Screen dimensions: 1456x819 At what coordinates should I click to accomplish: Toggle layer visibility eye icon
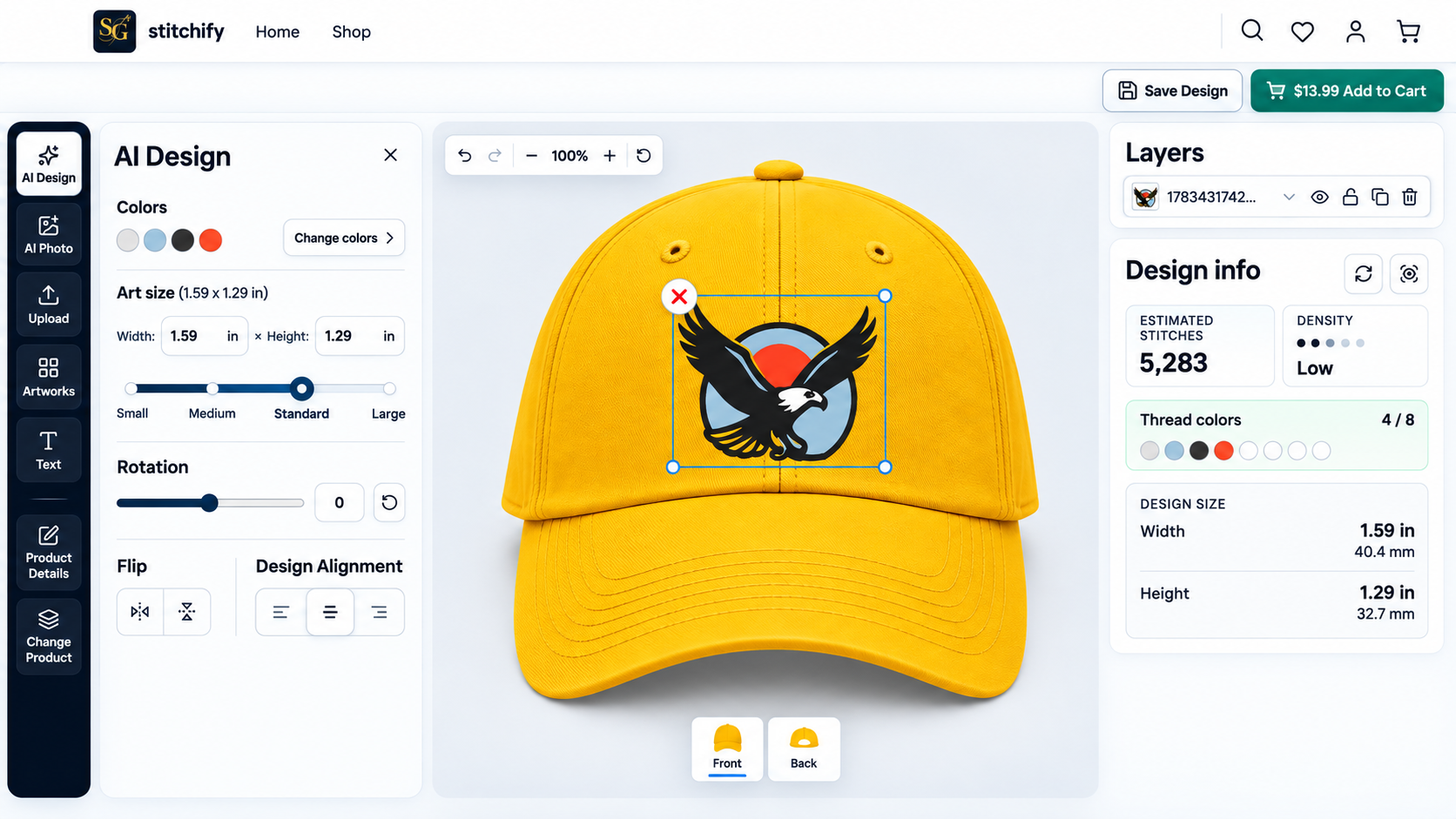[x=1319, y=197]
